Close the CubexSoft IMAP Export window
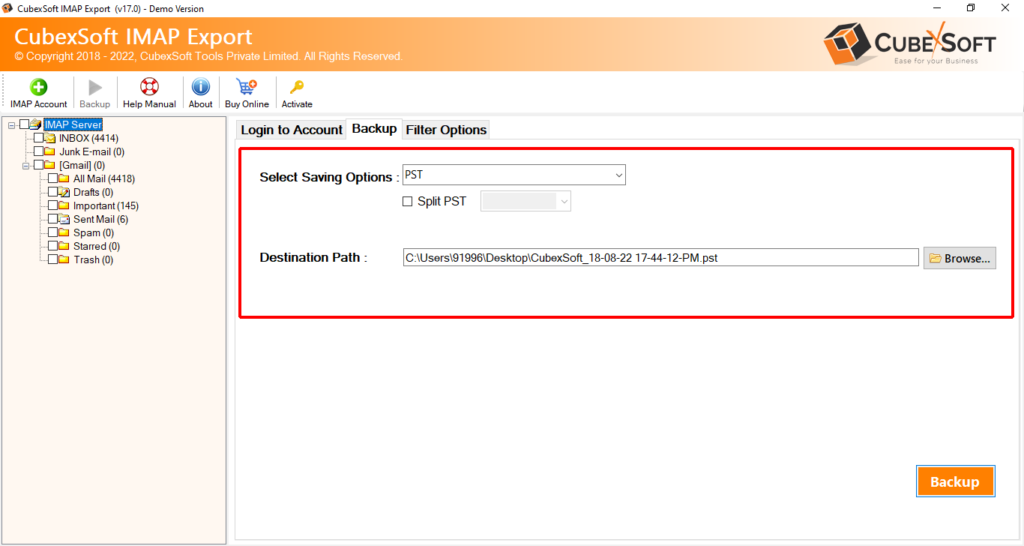Image resolution: width=1024 pixels, height=546 pixels. [1005, 8]
